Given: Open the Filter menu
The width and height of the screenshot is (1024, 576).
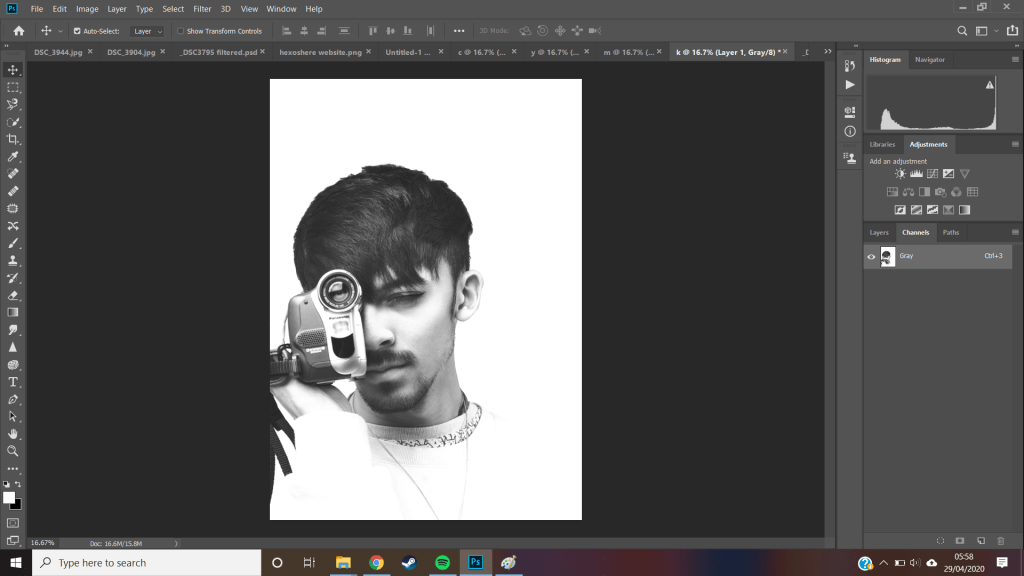Looking at the screenshot, I should [x=201, y=9].
